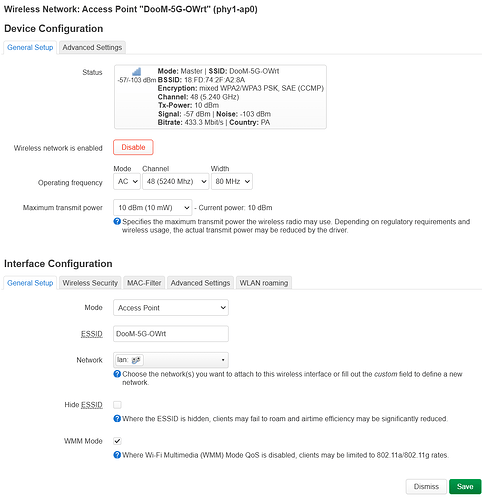Click help icon next to network description
This screenshot has height=500, width=482.
pyautogui.click(x=117, y=374)
